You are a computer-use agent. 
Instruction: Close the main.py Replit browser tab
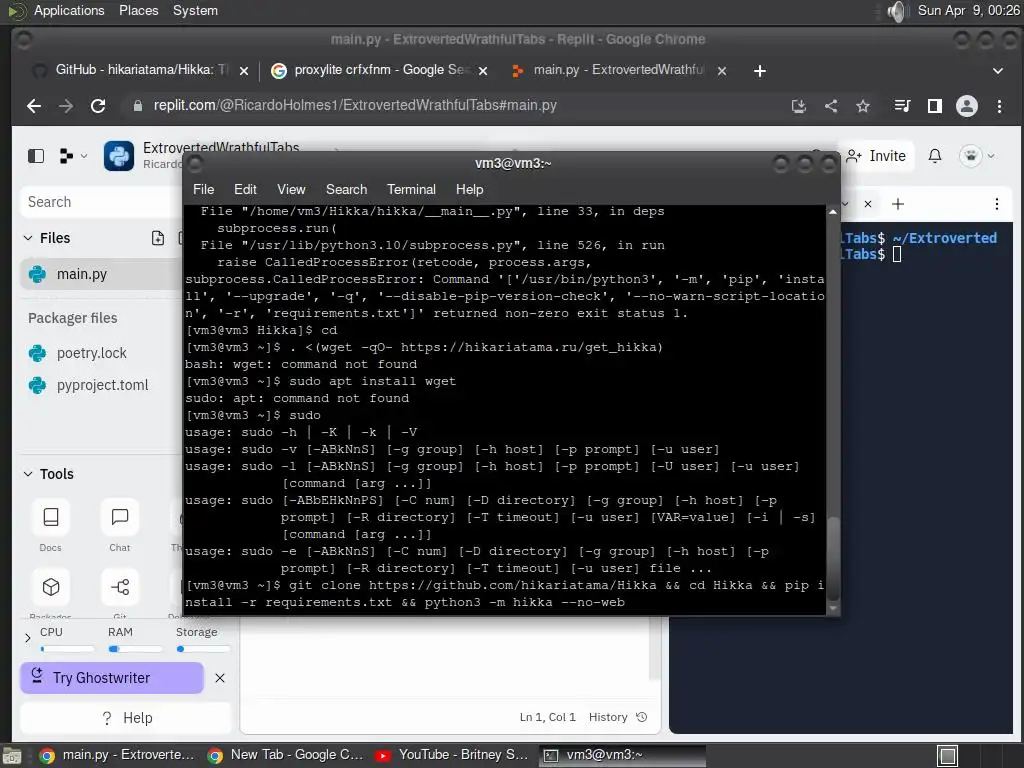coord(722,71)
